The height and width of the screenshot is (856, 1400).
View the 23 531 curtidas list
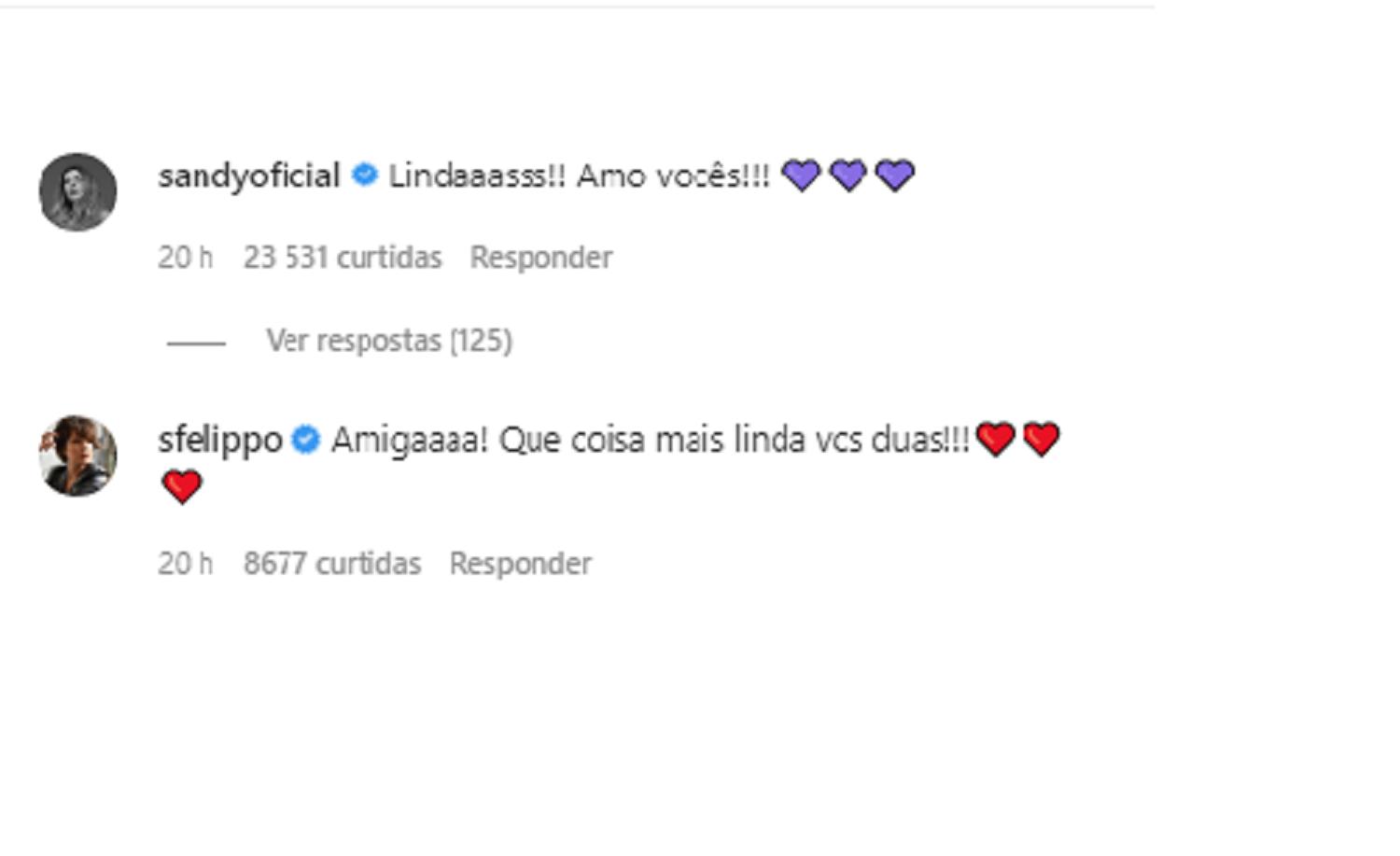pos(343,257)
